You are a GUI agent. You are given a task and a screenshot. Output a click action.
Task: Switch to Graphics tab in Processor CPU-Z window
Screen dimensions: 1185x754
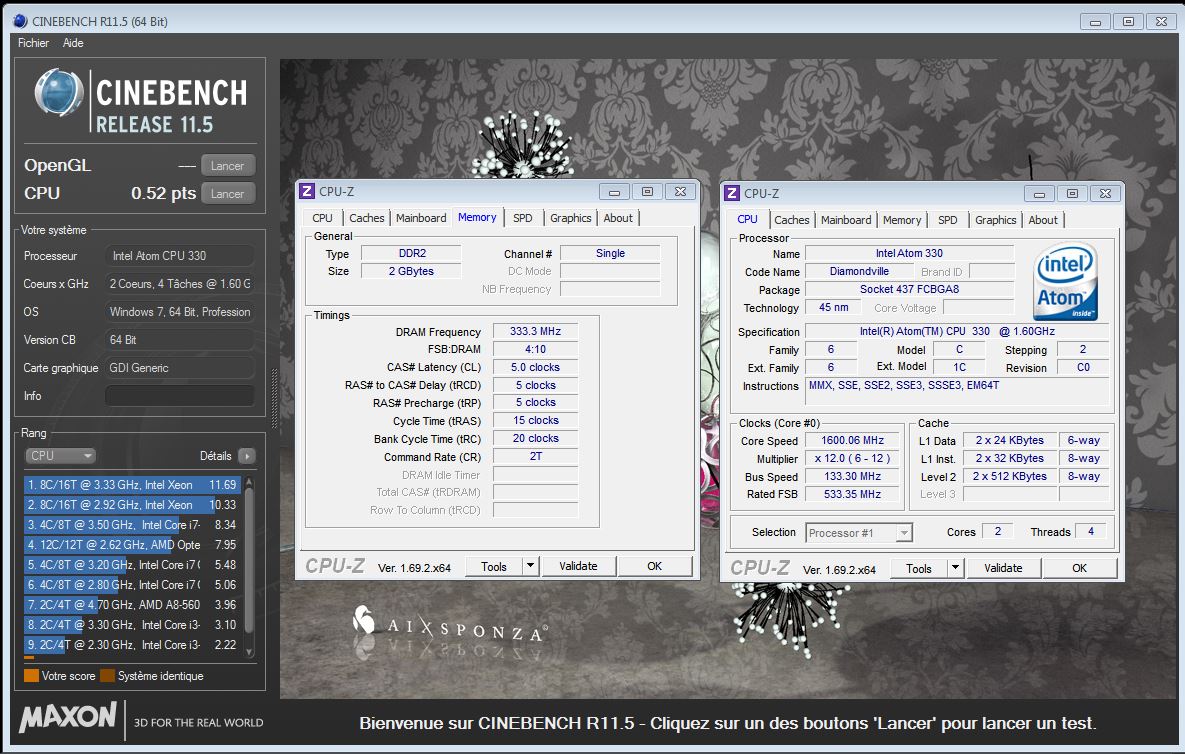(x=995, y=220)
